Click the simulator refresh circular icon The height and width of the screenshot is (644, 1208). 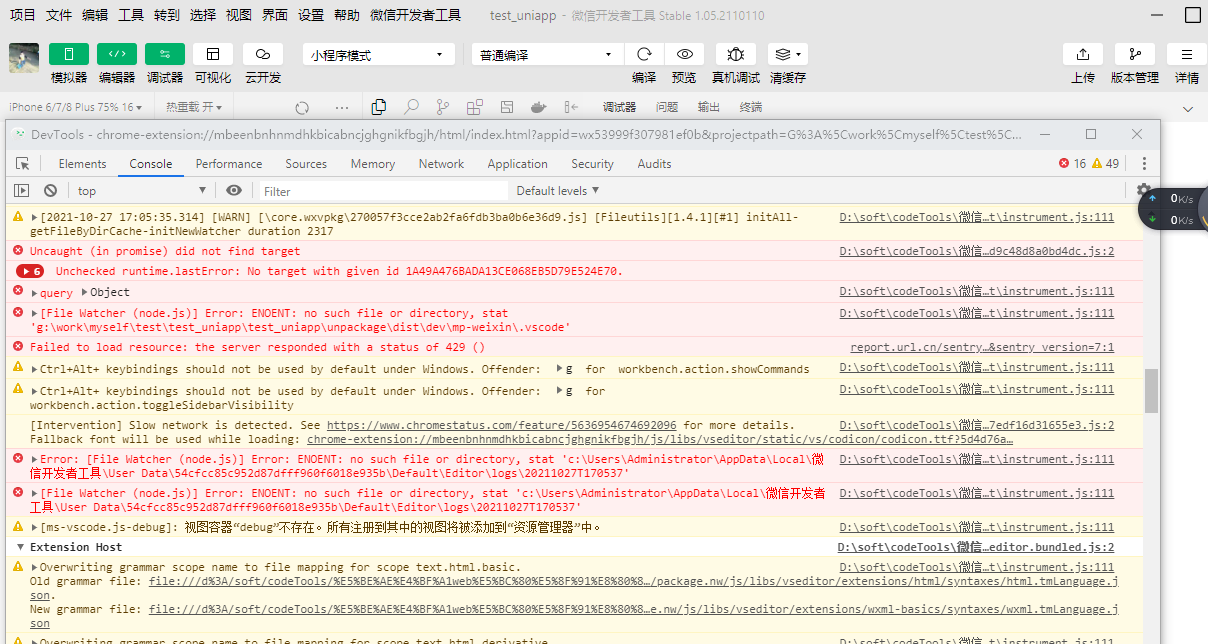coord(302,107)
